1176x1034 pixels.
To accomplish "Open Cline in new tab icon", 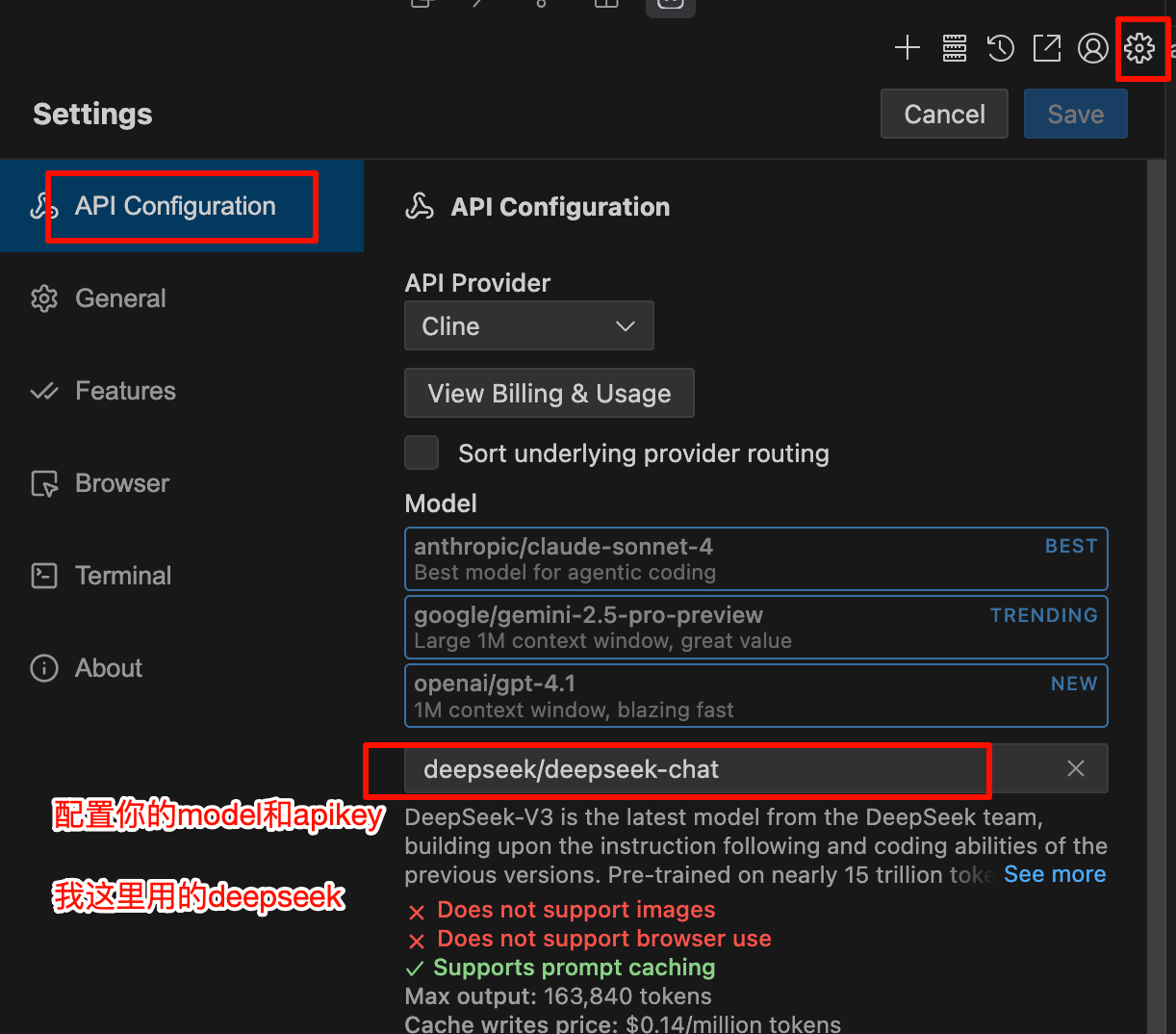I will tap(1046, 47).
